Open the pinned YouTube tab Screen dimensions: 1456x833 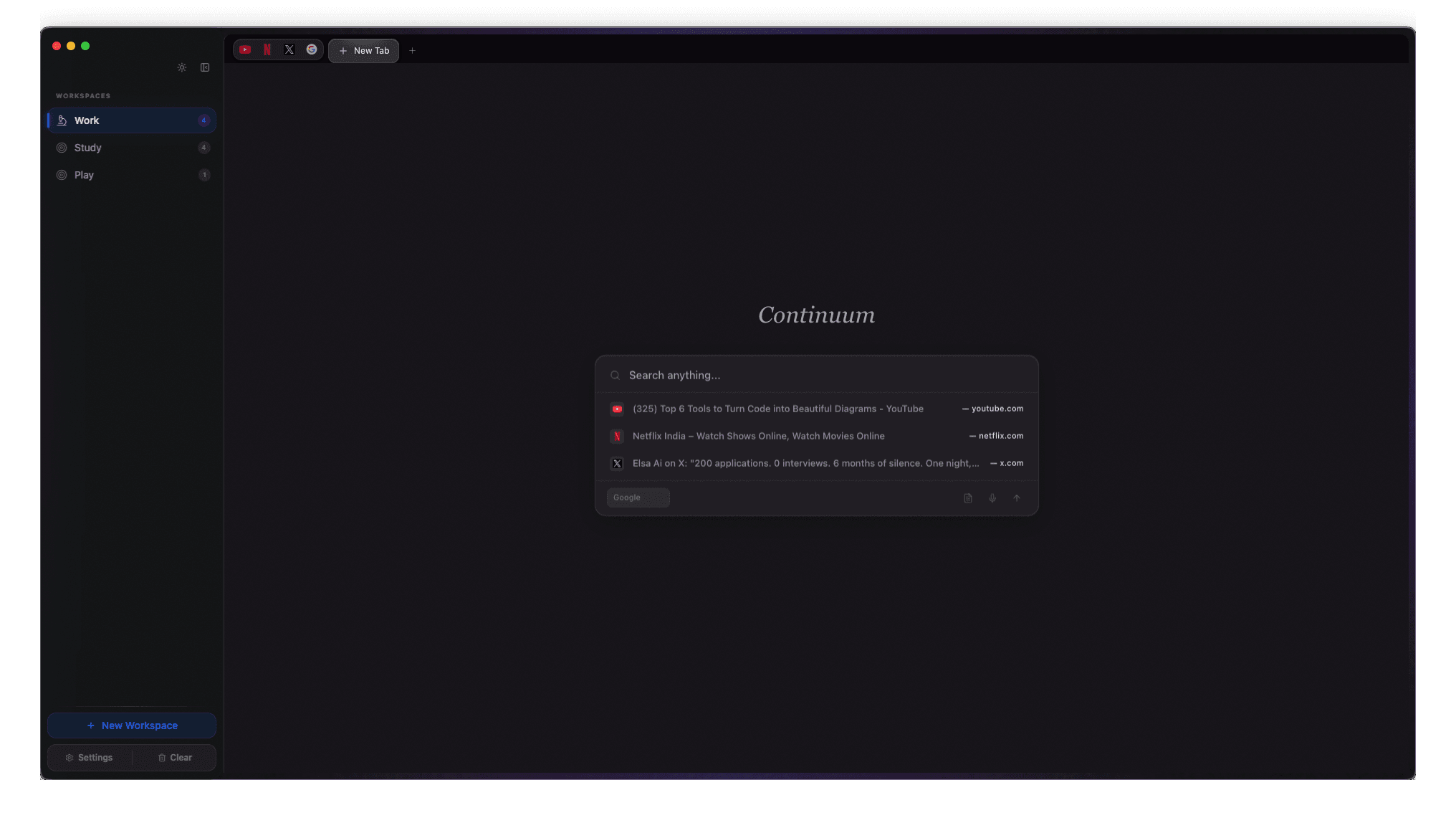point(245,49)
